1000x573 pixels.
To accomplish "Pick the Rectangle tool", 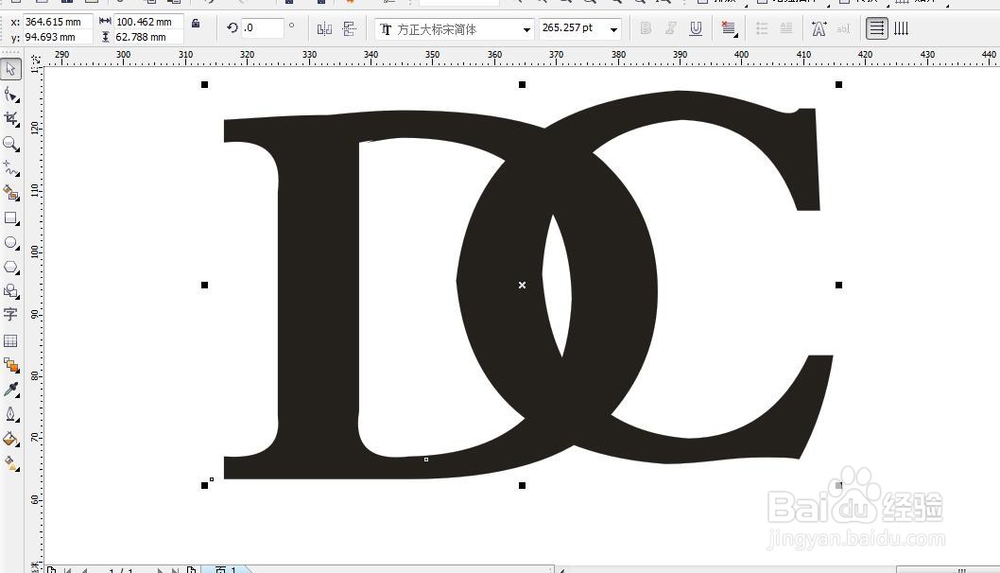I will pyautogui.click(x=11, y=218).
